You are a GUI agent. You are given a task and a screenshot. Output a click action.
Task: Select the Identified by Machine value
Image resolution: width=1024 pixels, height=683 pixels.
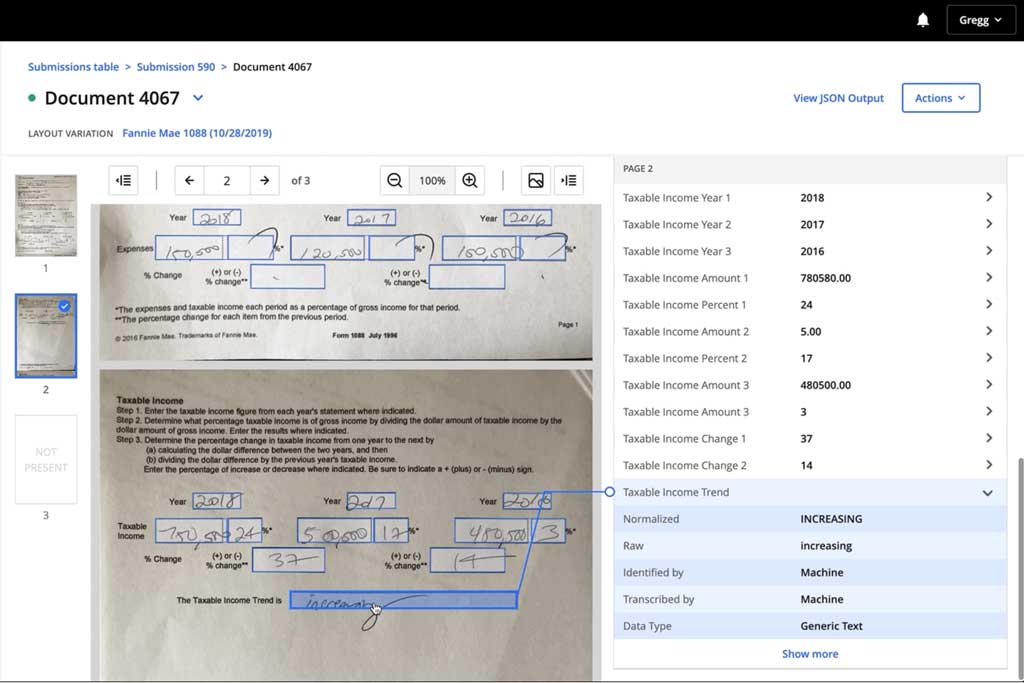point(822,572)
